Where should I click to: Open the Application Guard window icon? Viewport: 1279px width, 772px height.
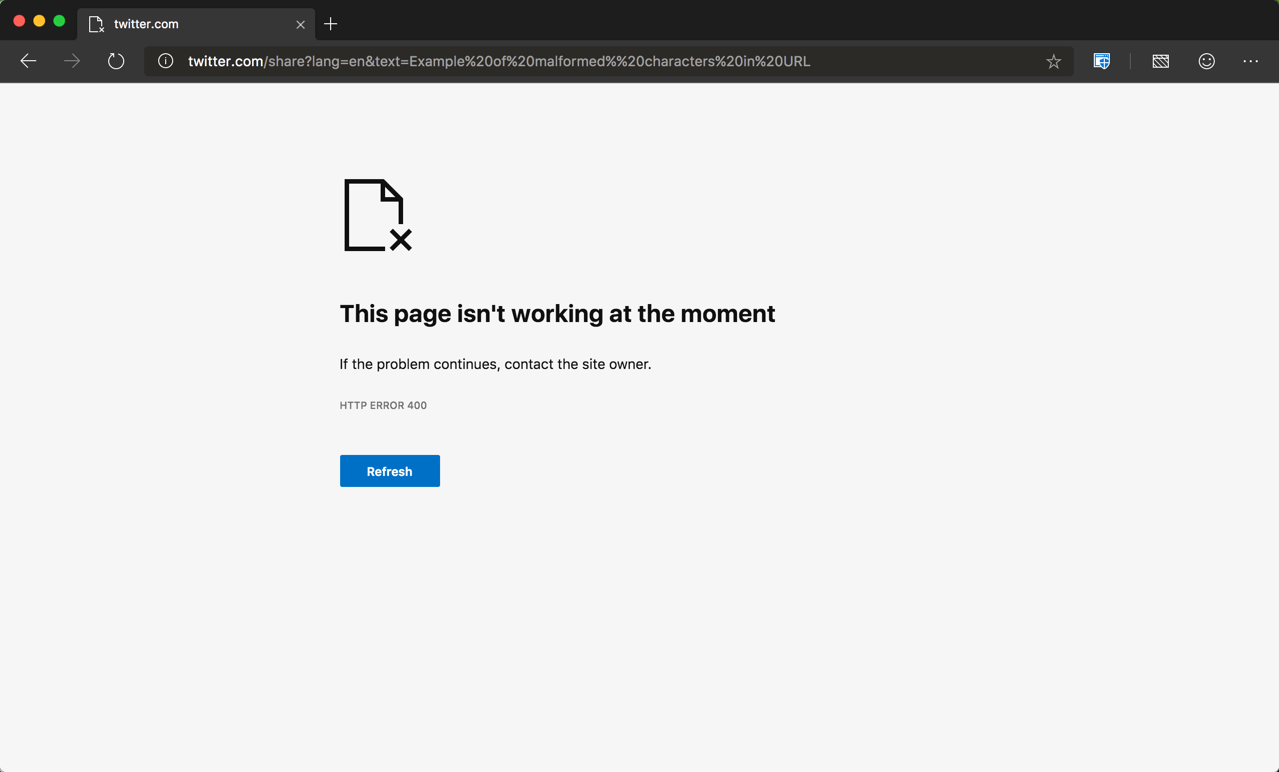1101,61
